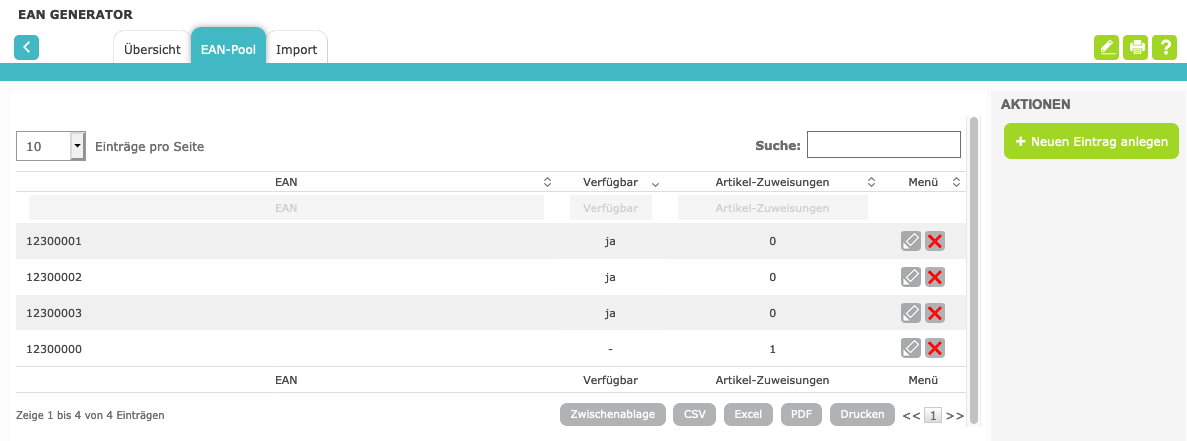Click into the Suche search field

(883, 145)
